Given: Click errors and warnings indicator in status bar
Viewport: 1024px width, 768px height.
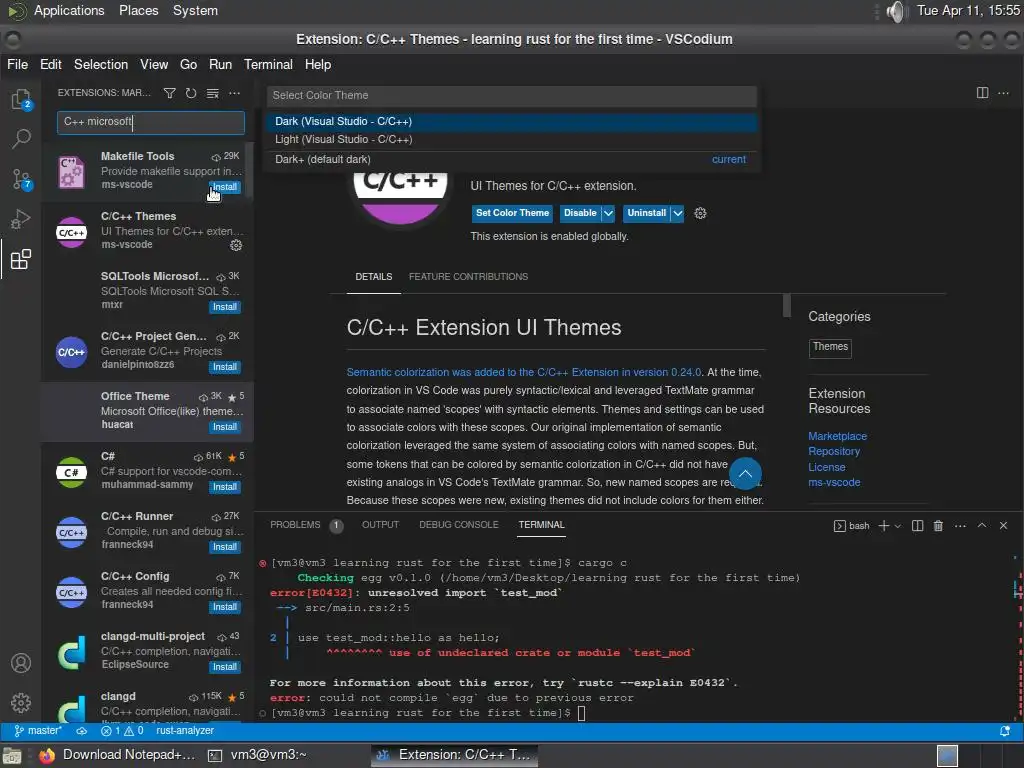Looking at the screenshot, I should click(x=121, y=731).
